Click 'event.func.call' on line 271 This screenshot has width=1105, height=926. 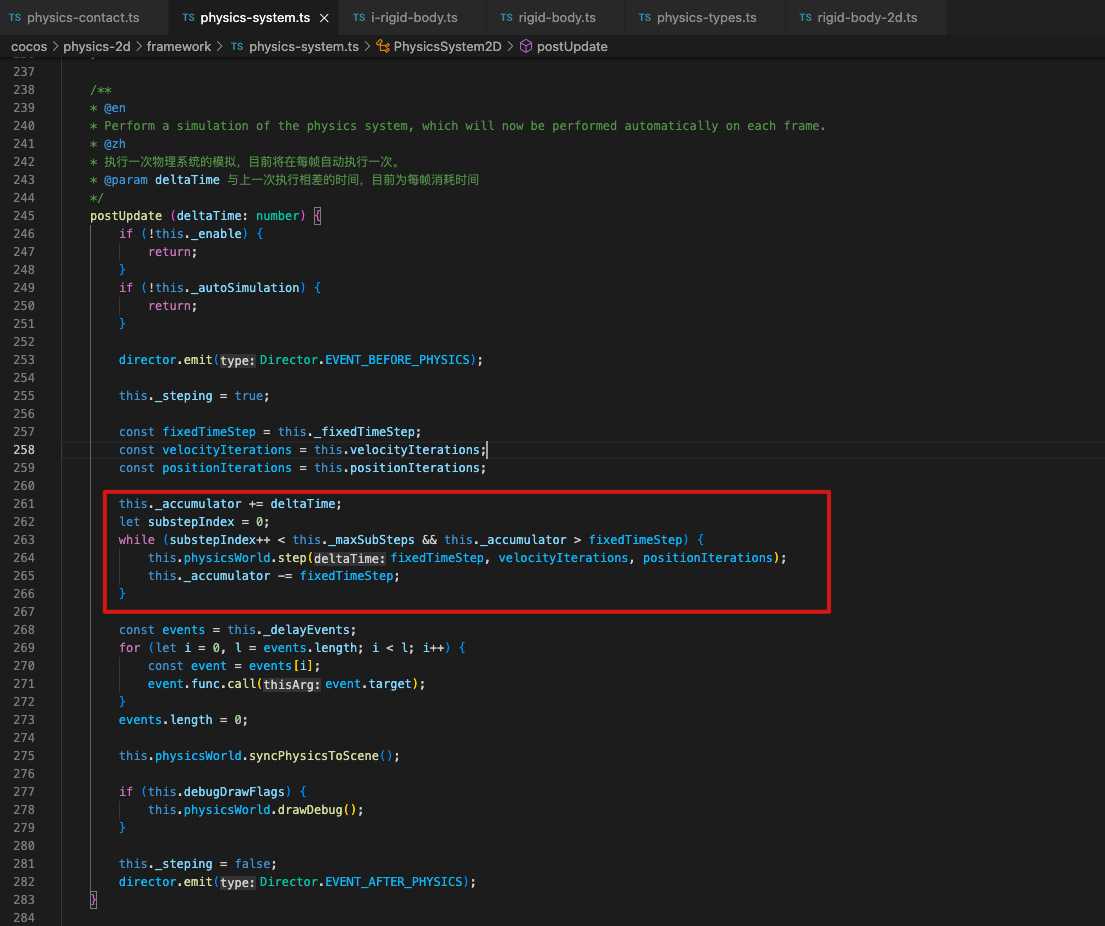[x=202, y=684]
